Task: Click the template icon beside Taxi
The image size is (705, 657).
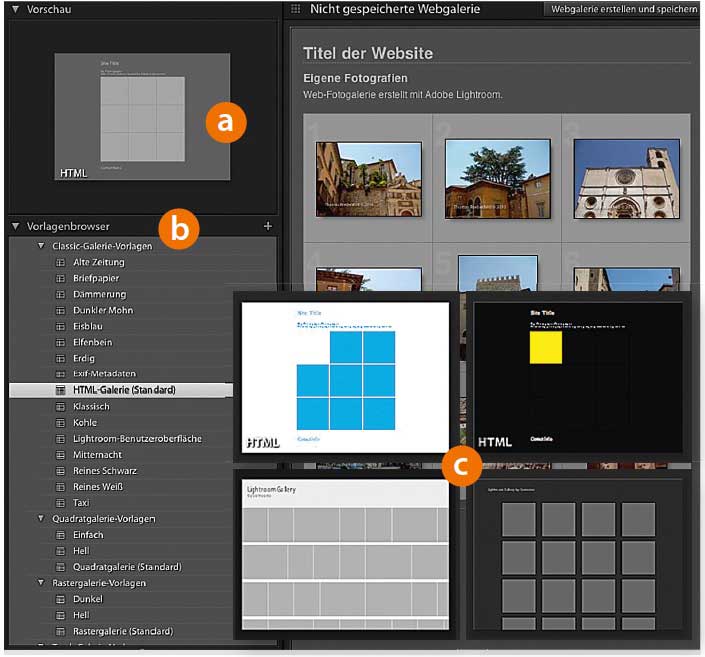Action: click(x=59, y=502)
